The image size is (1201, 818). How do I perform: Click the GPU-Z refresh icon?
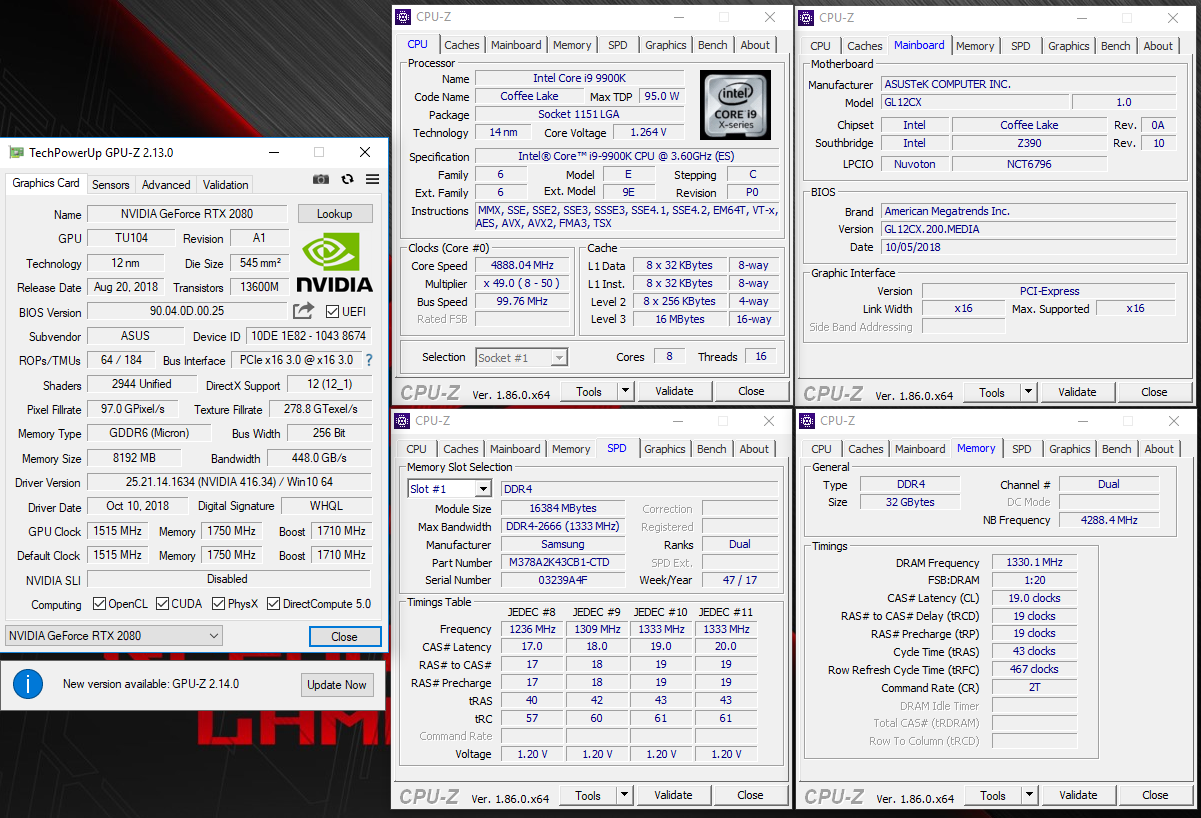coord(347,179)
